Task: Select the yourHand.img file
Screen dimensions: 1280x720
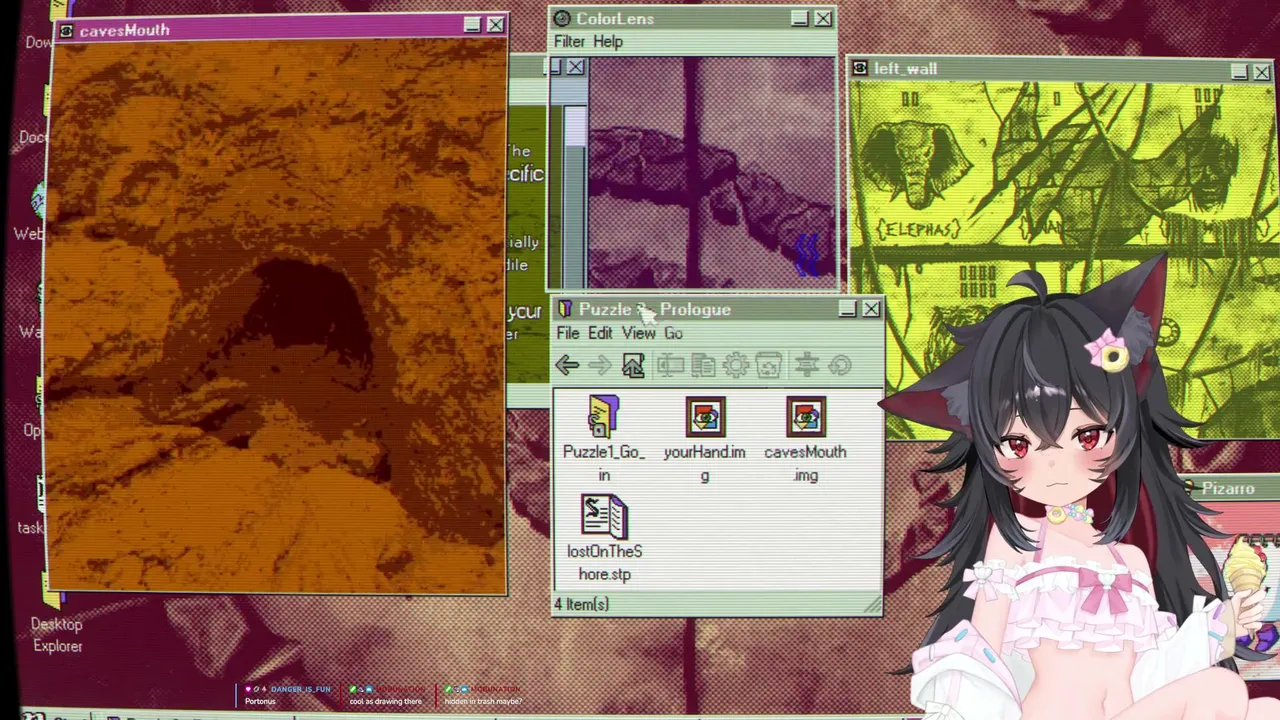Action: click(704, 439)
